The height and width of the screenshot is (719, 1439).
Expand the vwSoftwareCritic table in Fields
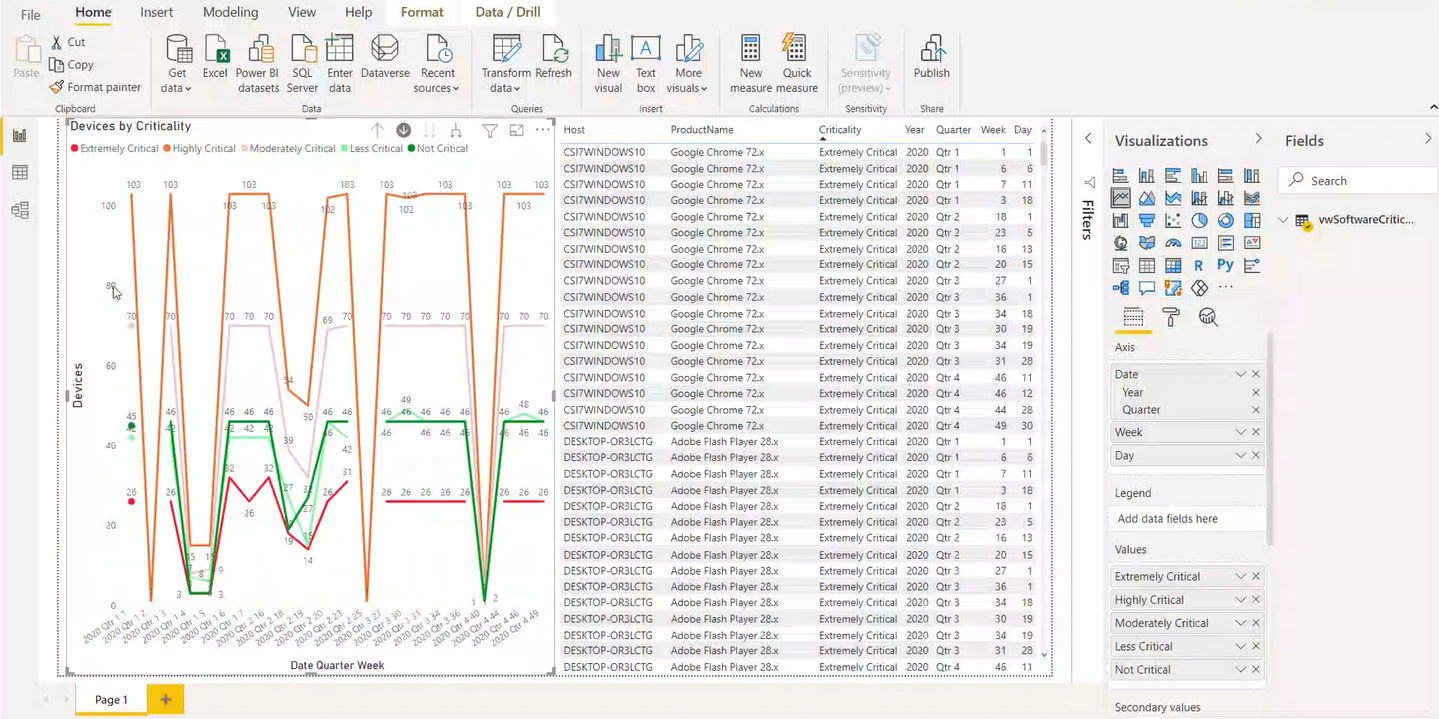click(x=1284, y=221)
